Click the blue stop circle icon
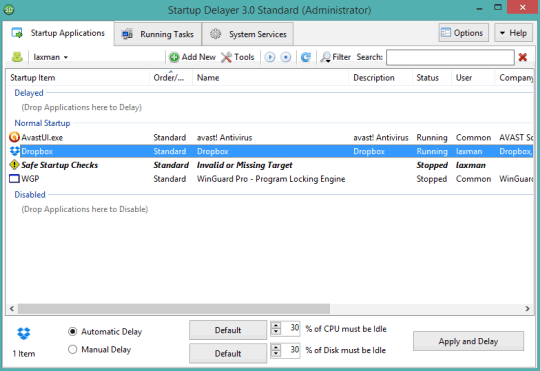 pyautogui.click(x=286, y=57)
